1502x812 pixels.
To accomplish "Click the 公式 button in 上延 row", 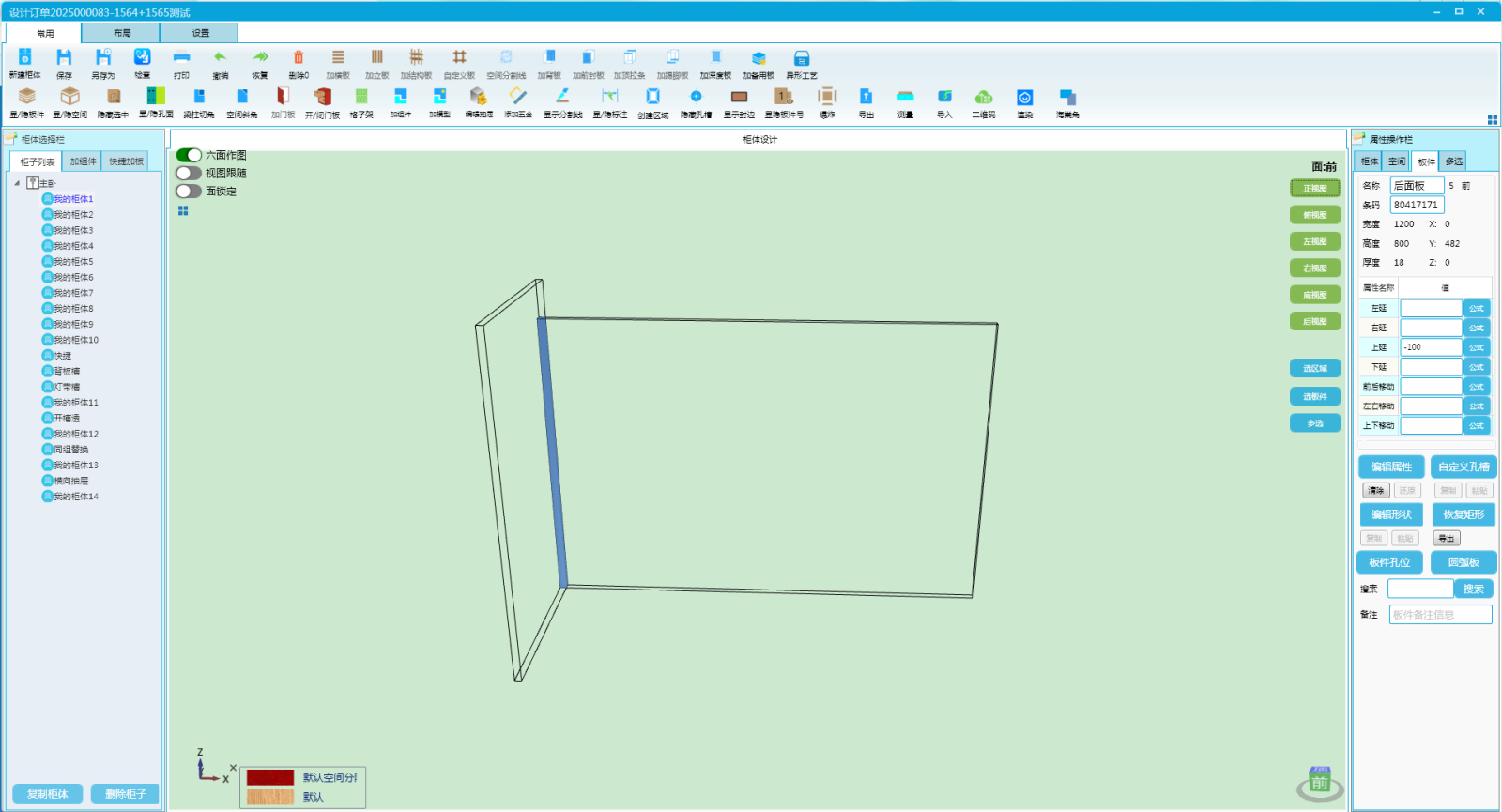I will click(1477, 347).
